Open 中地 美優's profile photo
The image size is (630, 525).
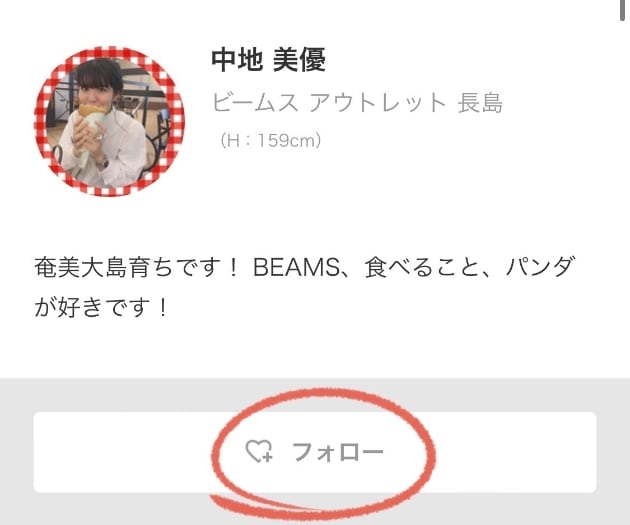[x=109, y=121]
